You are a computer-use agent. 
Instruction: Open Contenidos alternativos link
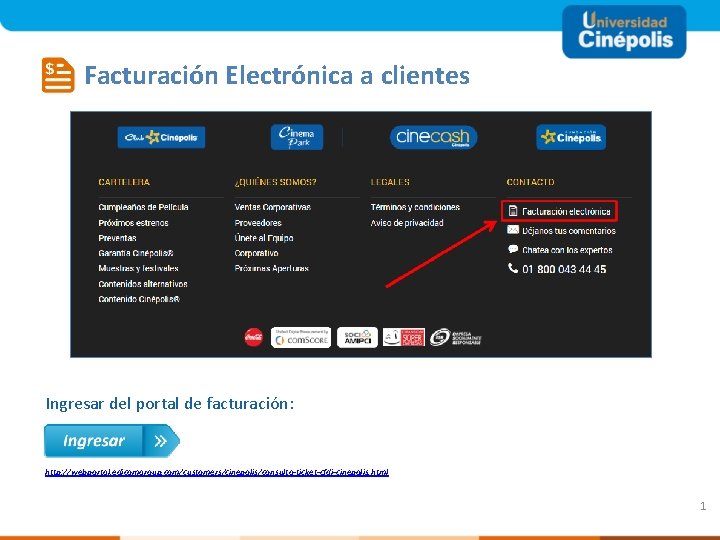point(143,284)
